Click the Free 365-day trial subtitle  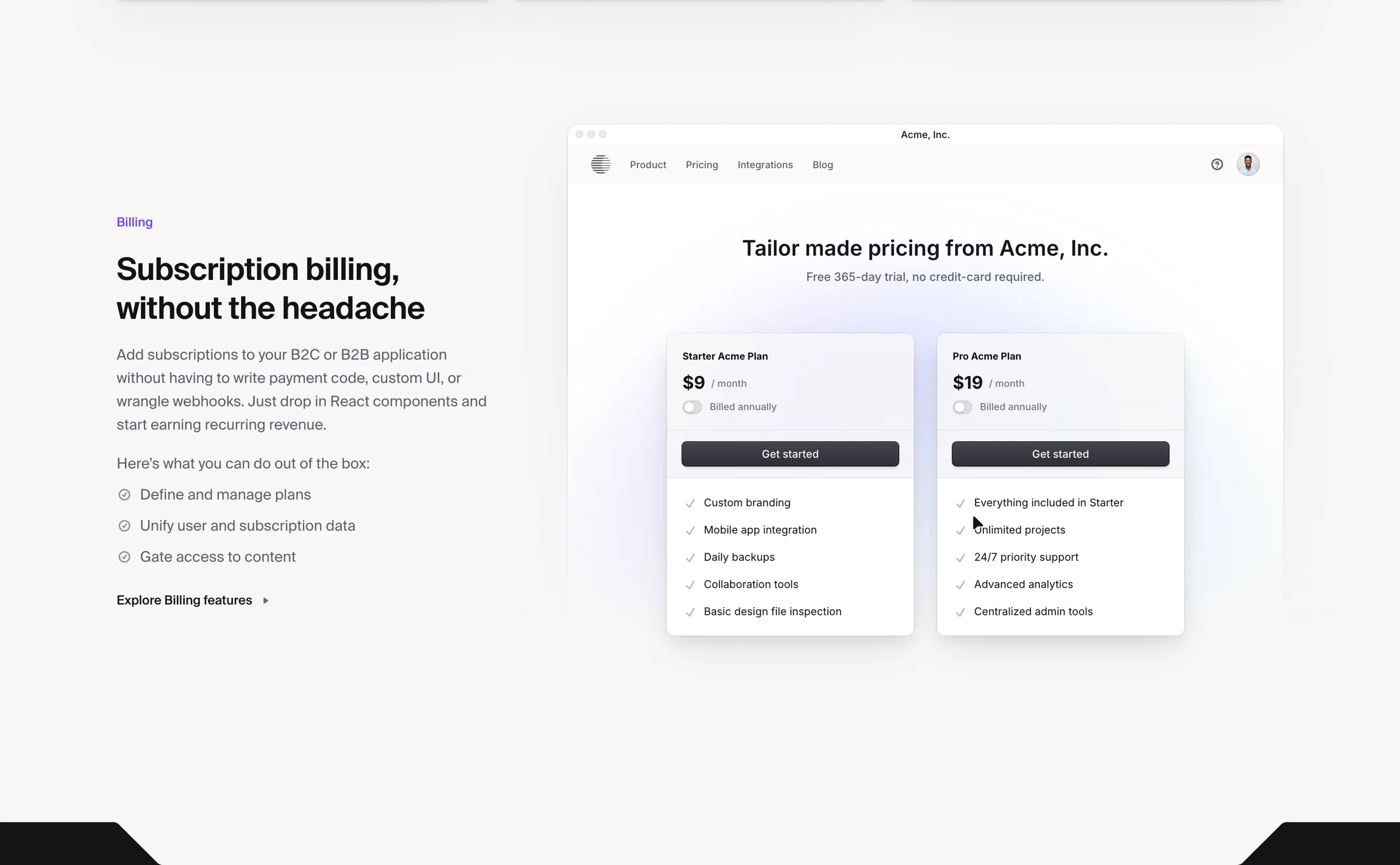[x=925, y=277]
